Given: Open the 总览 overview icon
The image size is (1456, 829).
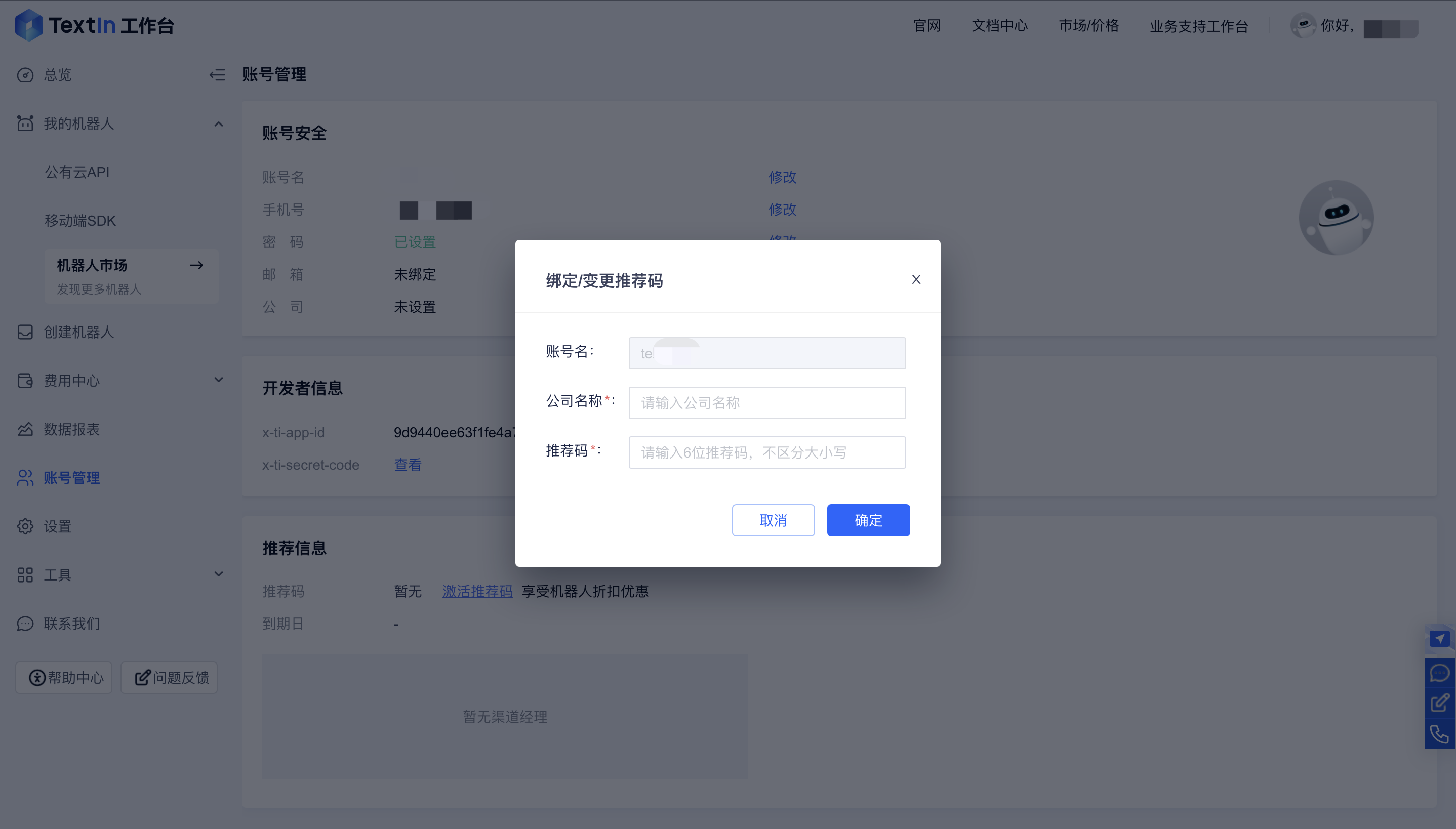Looking at the screenshot, I should (x=25, y=75).
